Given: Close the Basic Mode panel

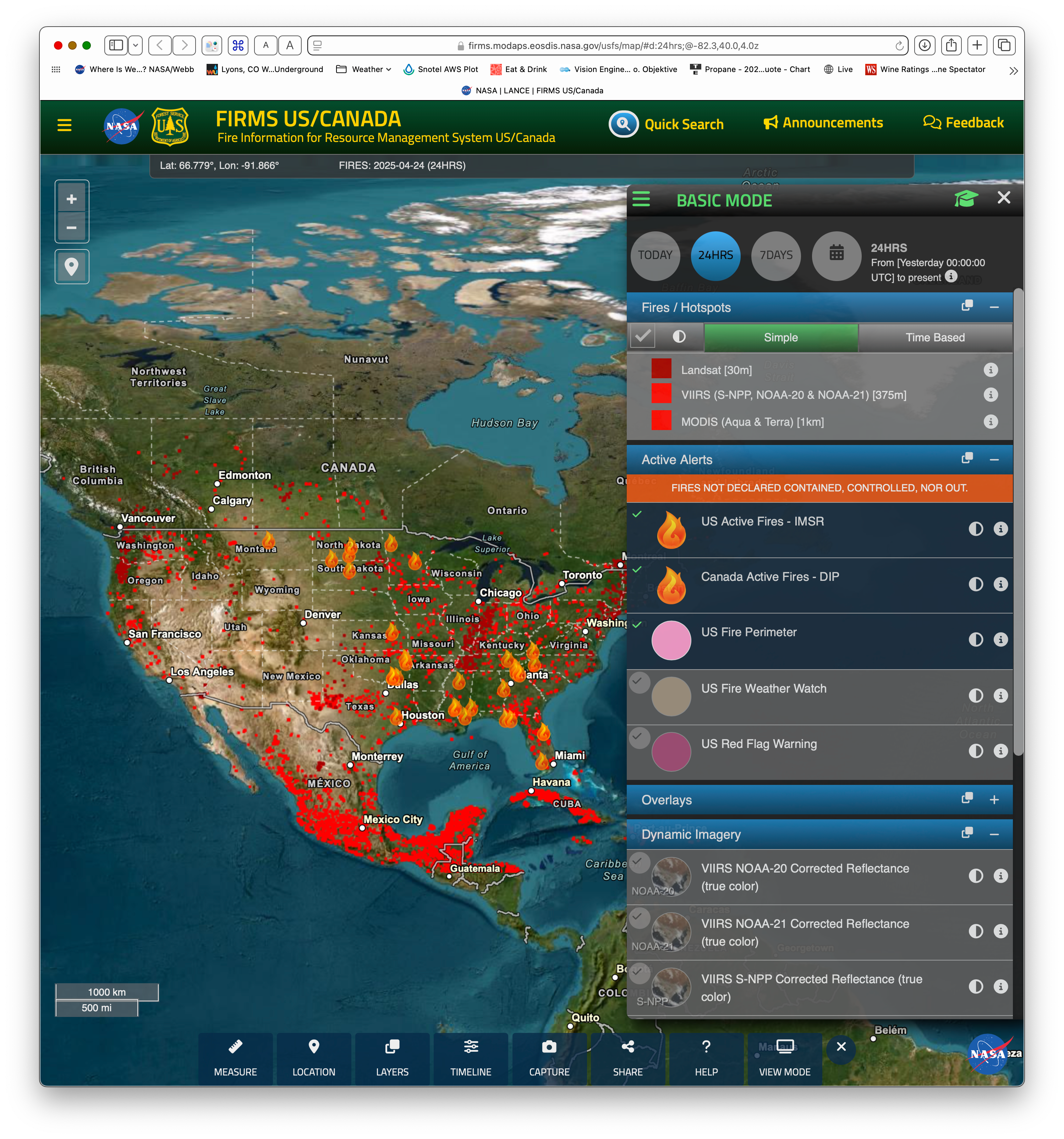Looking at the screenshot, I should (1003, 198).
